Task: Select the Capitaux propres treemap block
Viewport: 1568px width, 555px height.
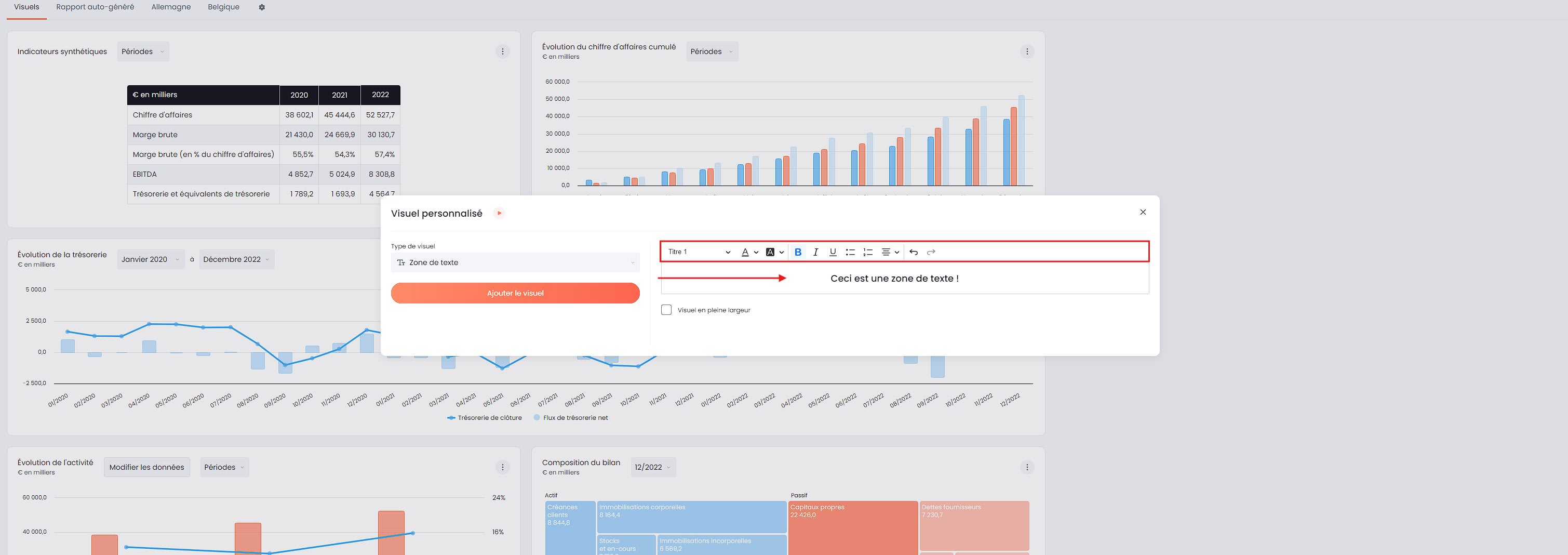Action: click(853, 527)
